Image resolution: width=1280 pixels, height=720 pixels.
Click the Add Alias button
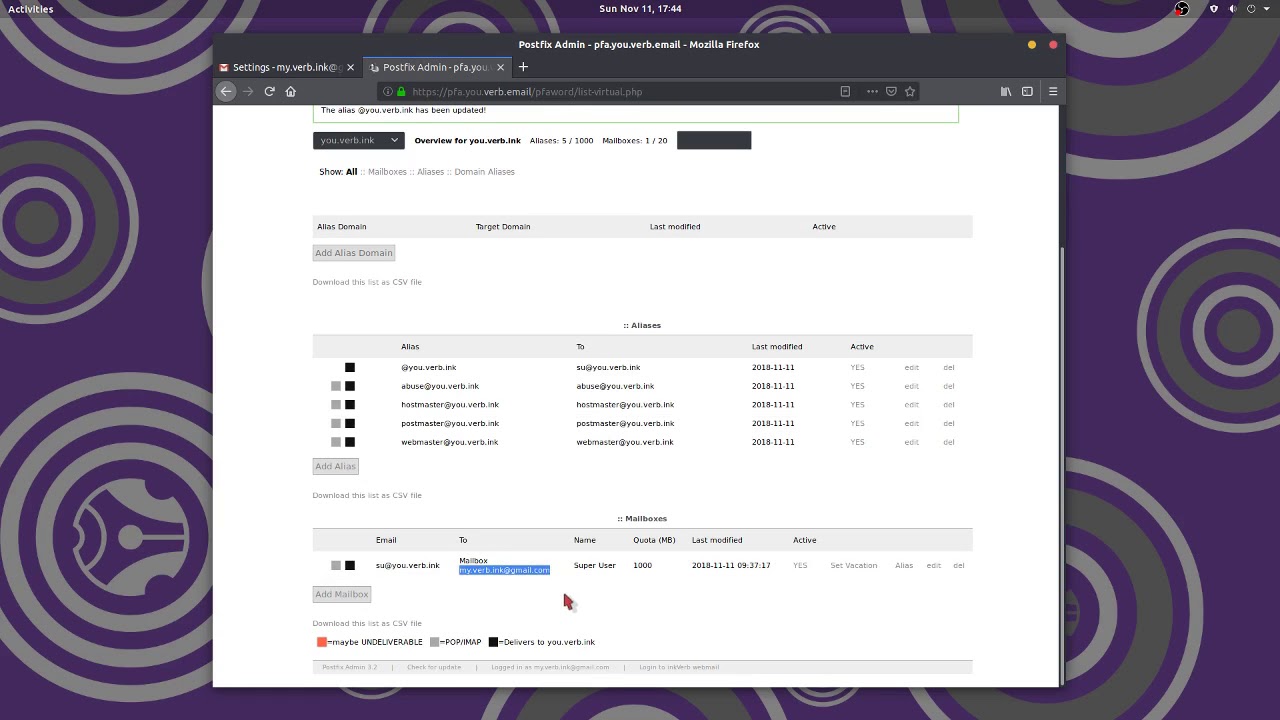(335, 466)
